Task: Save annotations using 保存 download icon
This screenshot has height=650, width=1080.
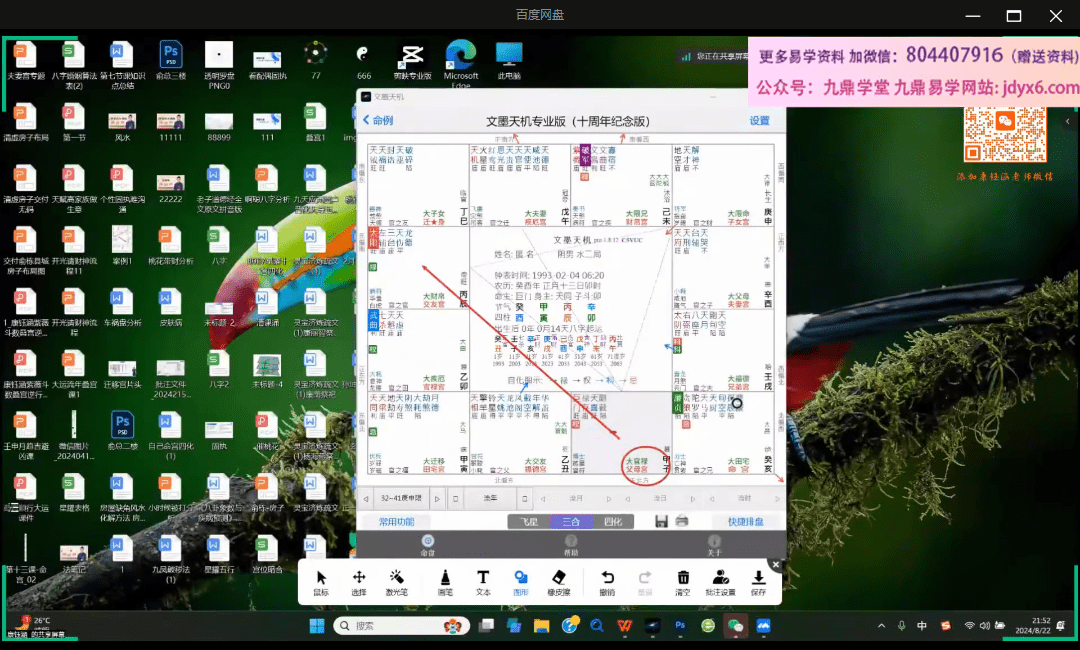Action: pos(758,582)
